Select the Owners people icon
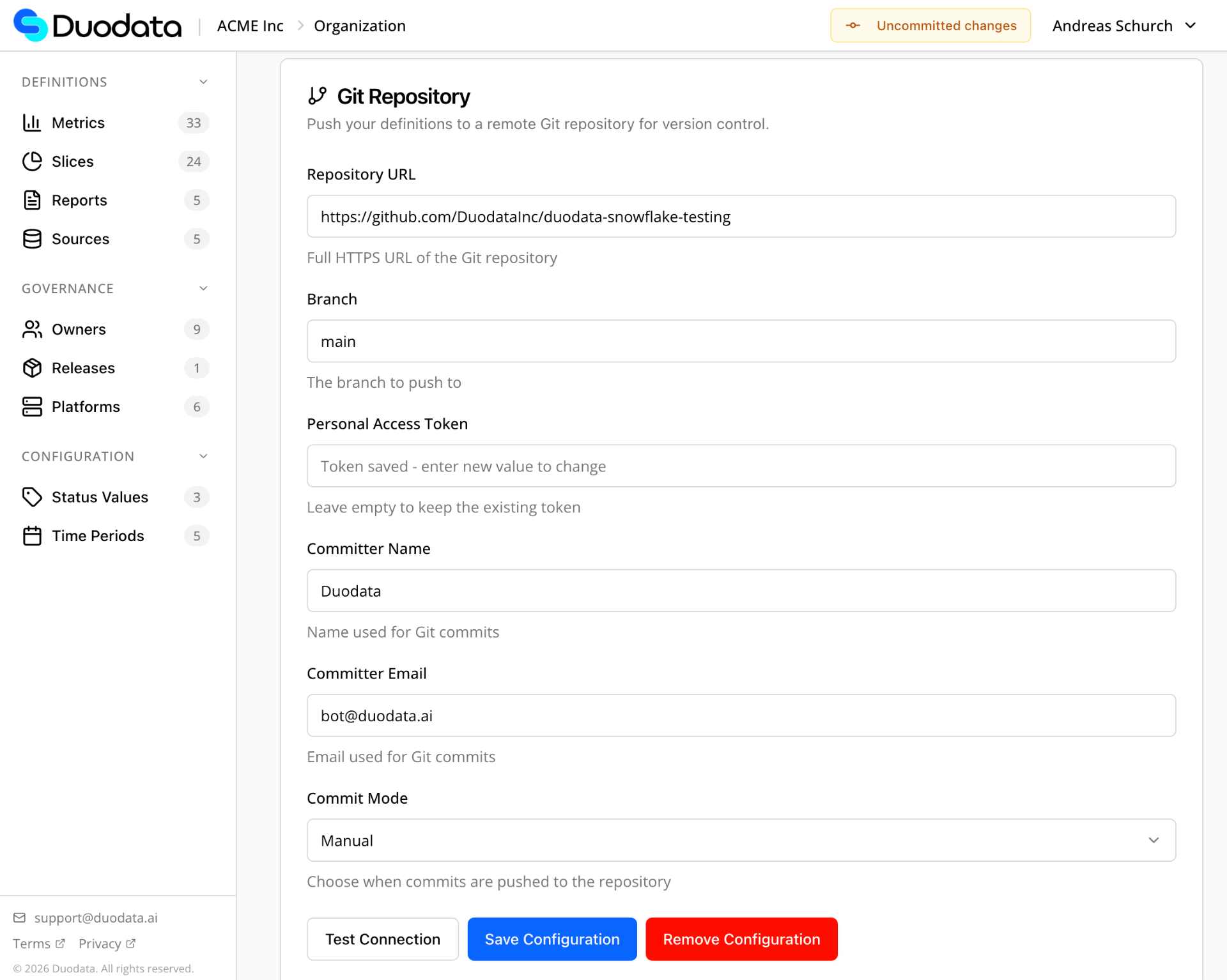 33,329
